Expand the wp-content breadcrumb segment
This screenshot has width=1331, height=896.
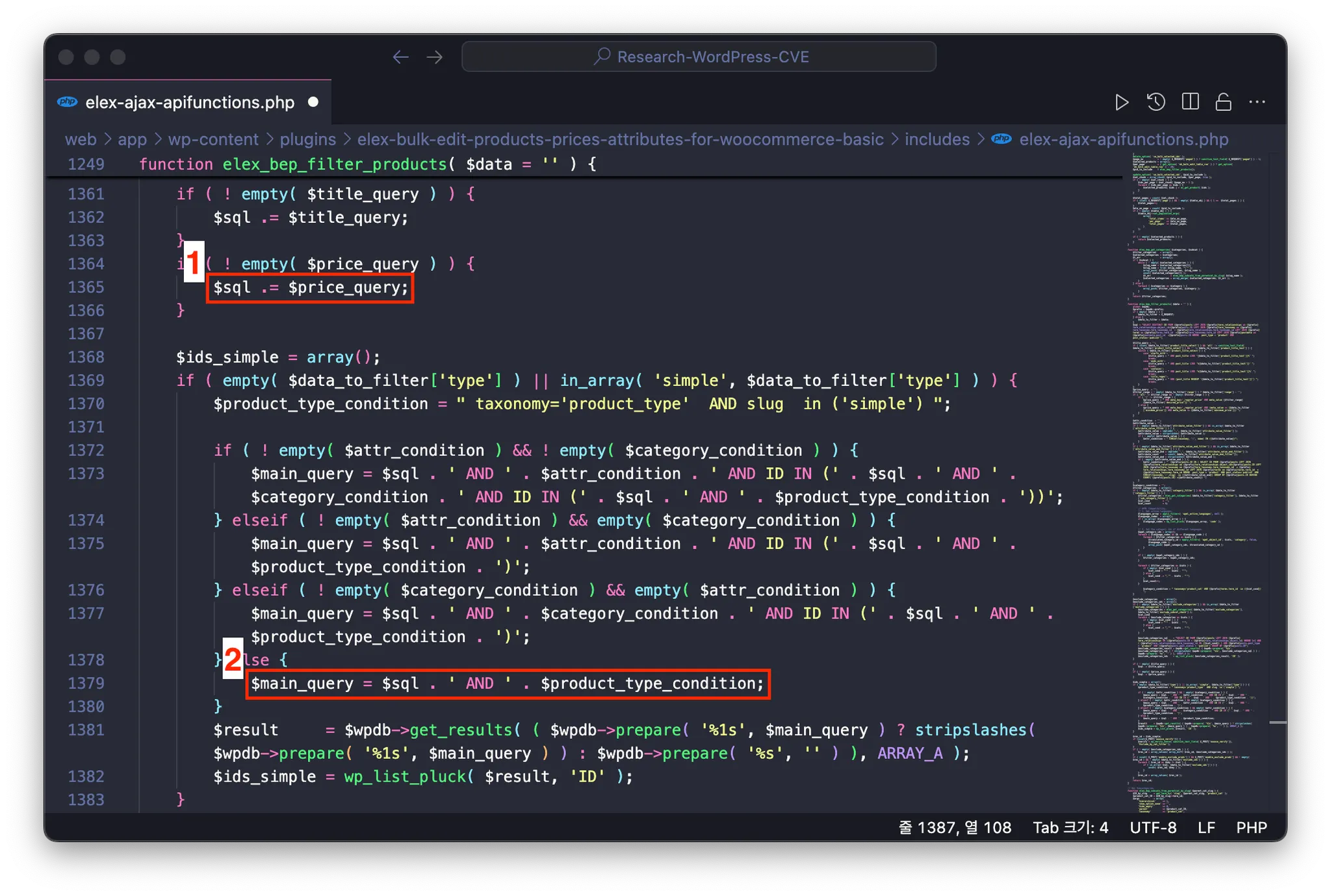(x=213, y=139)
